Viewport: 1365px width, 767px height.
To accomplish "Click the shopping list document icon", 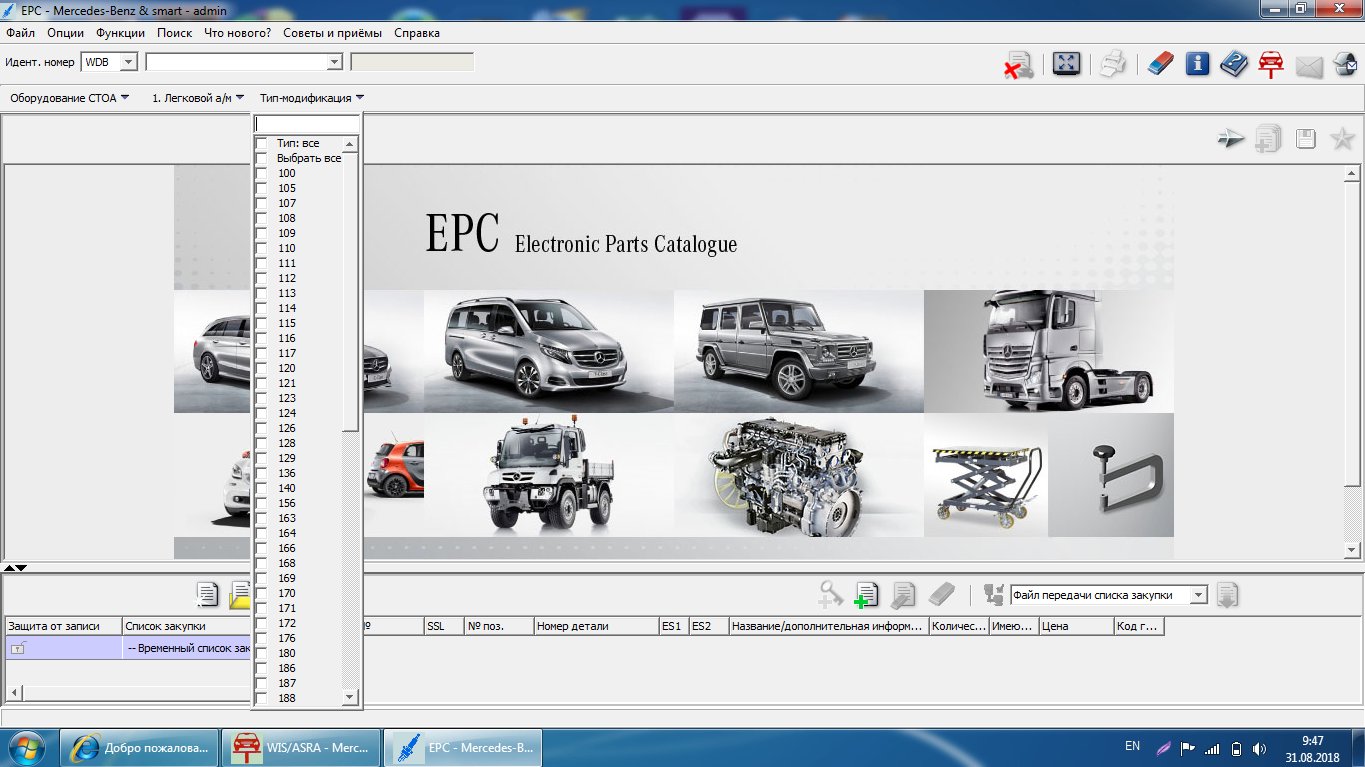I will tap(207, 595).
